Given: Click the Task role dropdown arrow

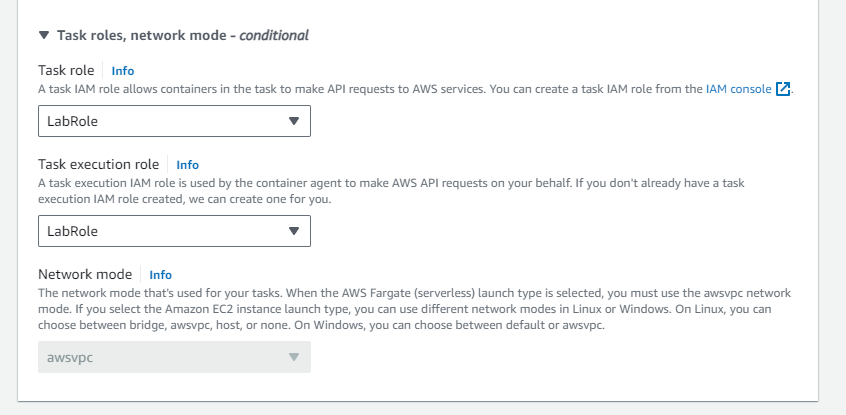Looking at the screenshot, I should pyautogui.click(x=293, y=121).
